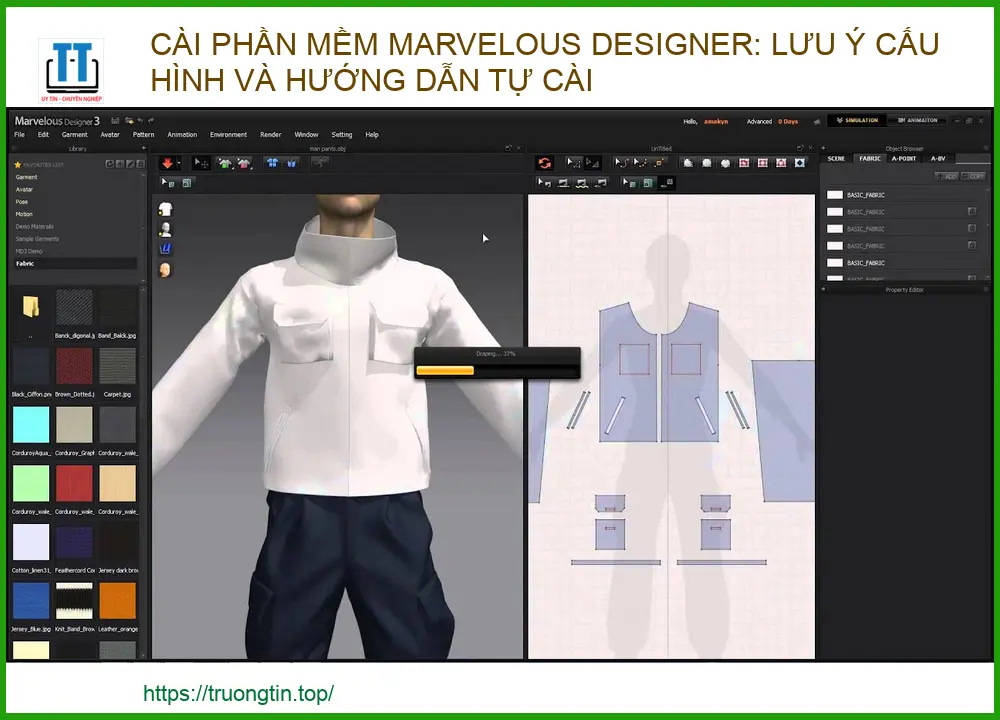Open dropdown arrow beside red simulate icon

point(179,163)
